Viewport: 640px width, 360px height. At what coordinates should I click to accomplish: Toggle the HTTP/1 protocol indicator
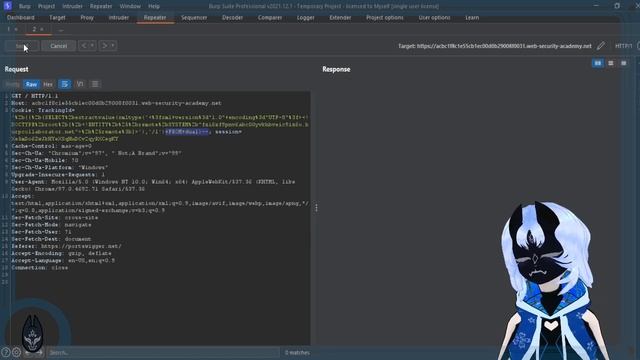(x=623, y=46)
